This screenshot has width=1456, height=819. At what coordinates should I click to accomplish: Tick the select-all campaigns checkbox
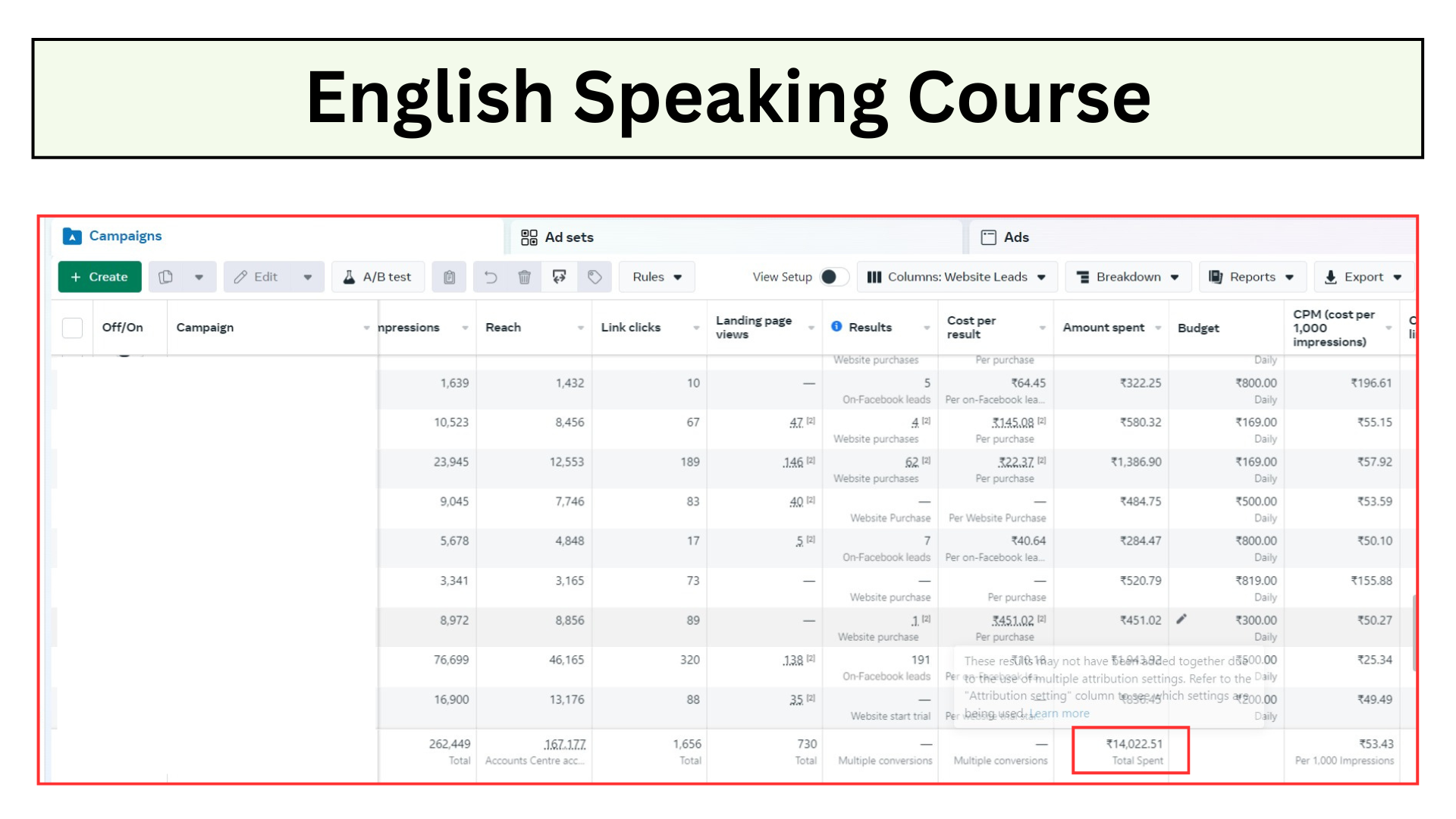coord(72,328)
